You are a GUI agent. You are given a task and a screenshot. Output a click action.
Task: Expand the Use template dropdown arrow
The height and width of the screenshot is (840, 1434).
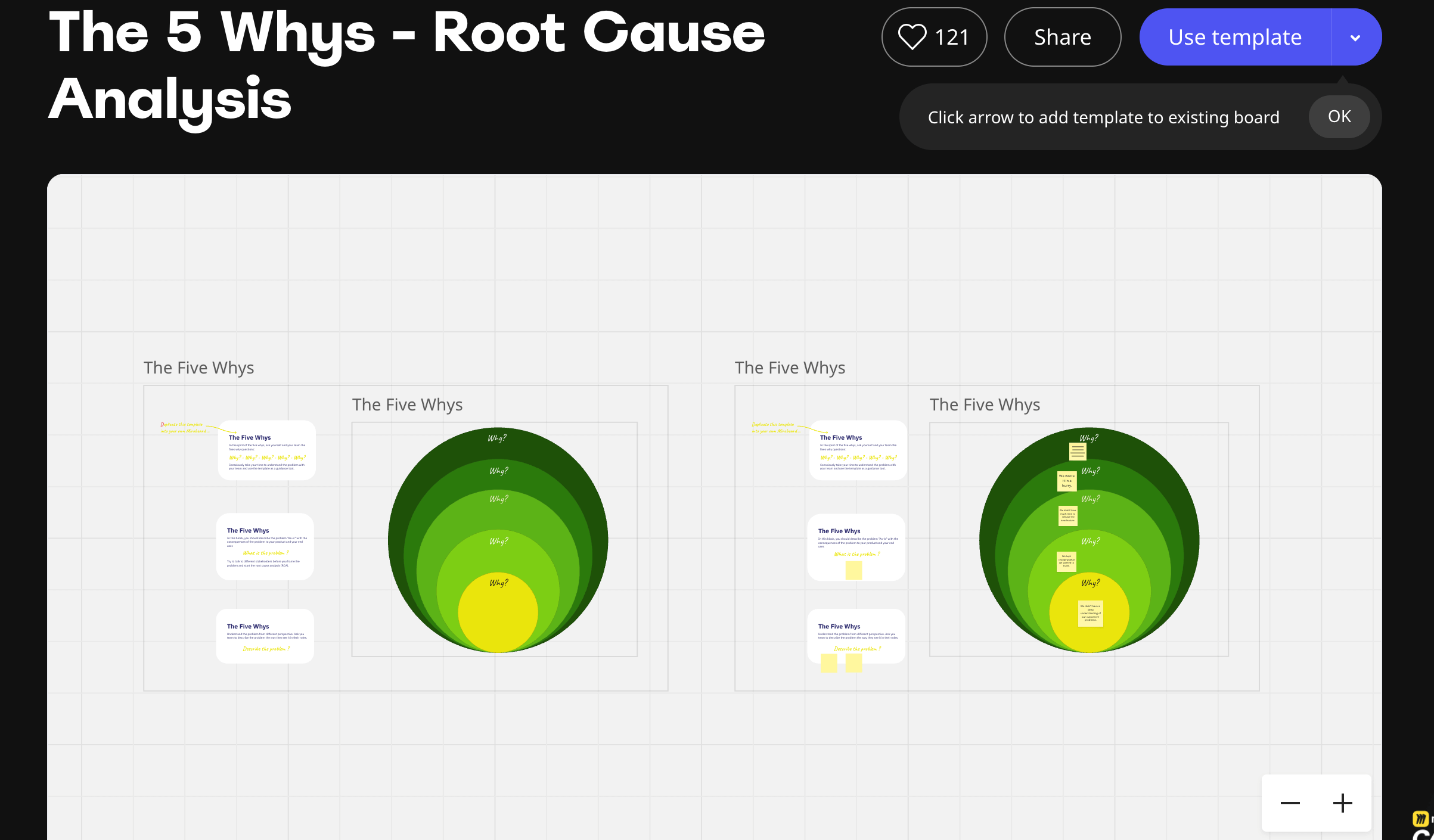1355,38
